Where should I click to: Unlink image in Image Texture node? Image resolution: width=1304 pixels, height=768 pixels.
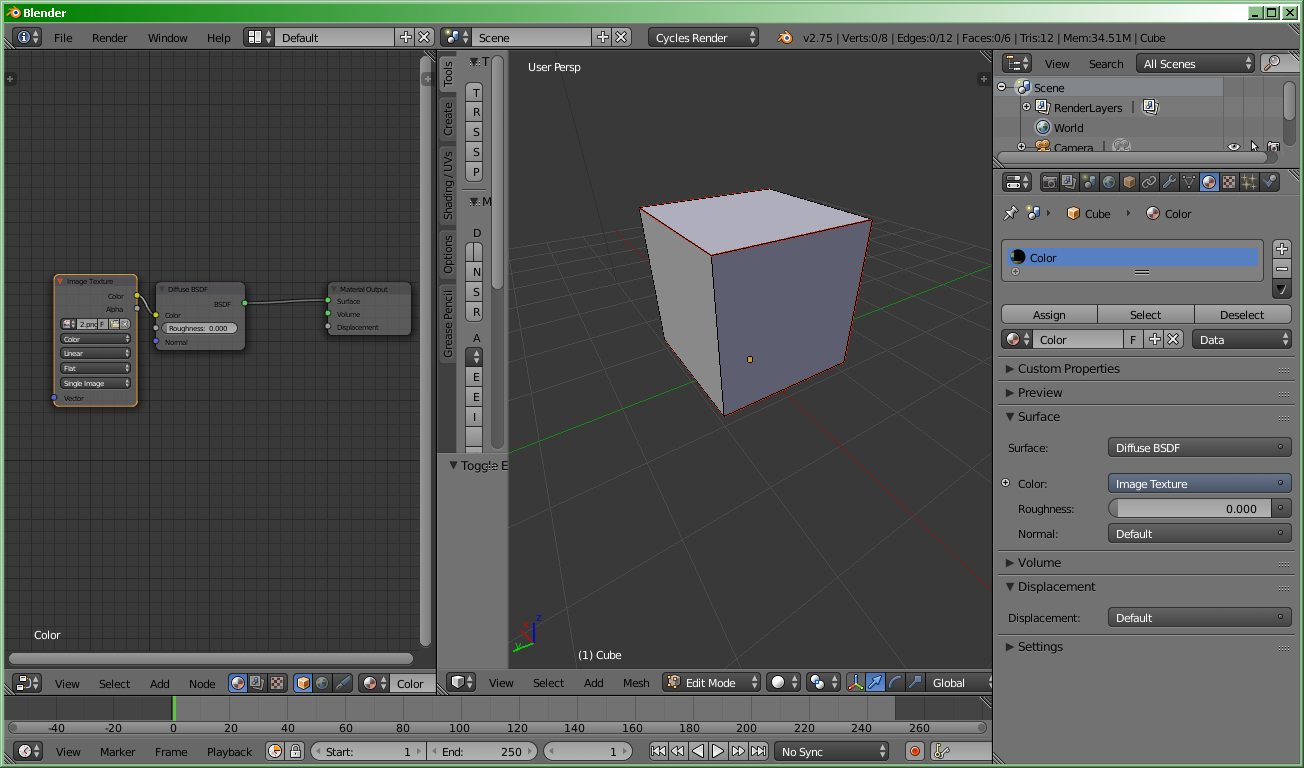click(x=125, y=324)
